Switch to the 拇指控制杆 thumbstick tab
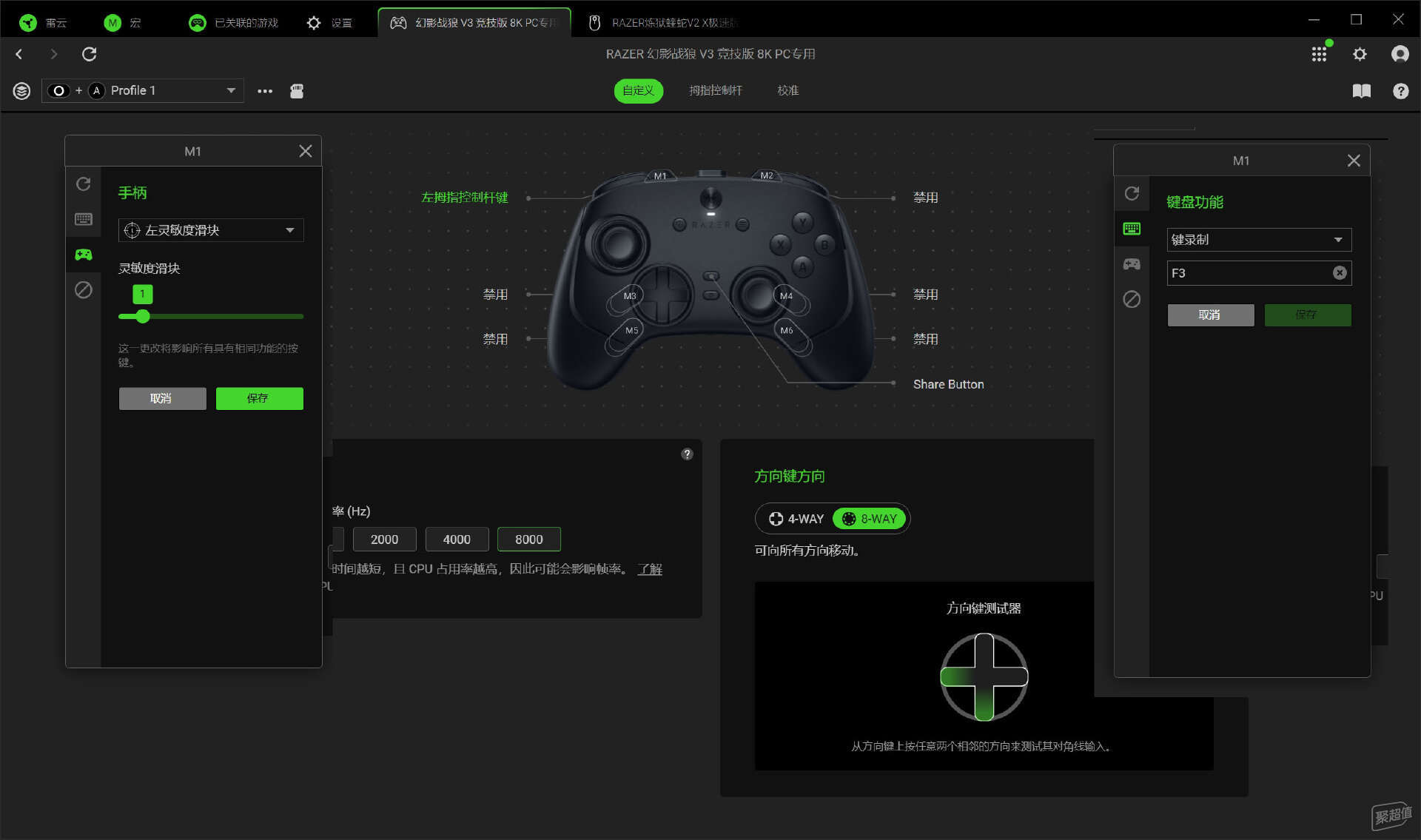This screenshot has height=840, width=1421. [715, 90]
